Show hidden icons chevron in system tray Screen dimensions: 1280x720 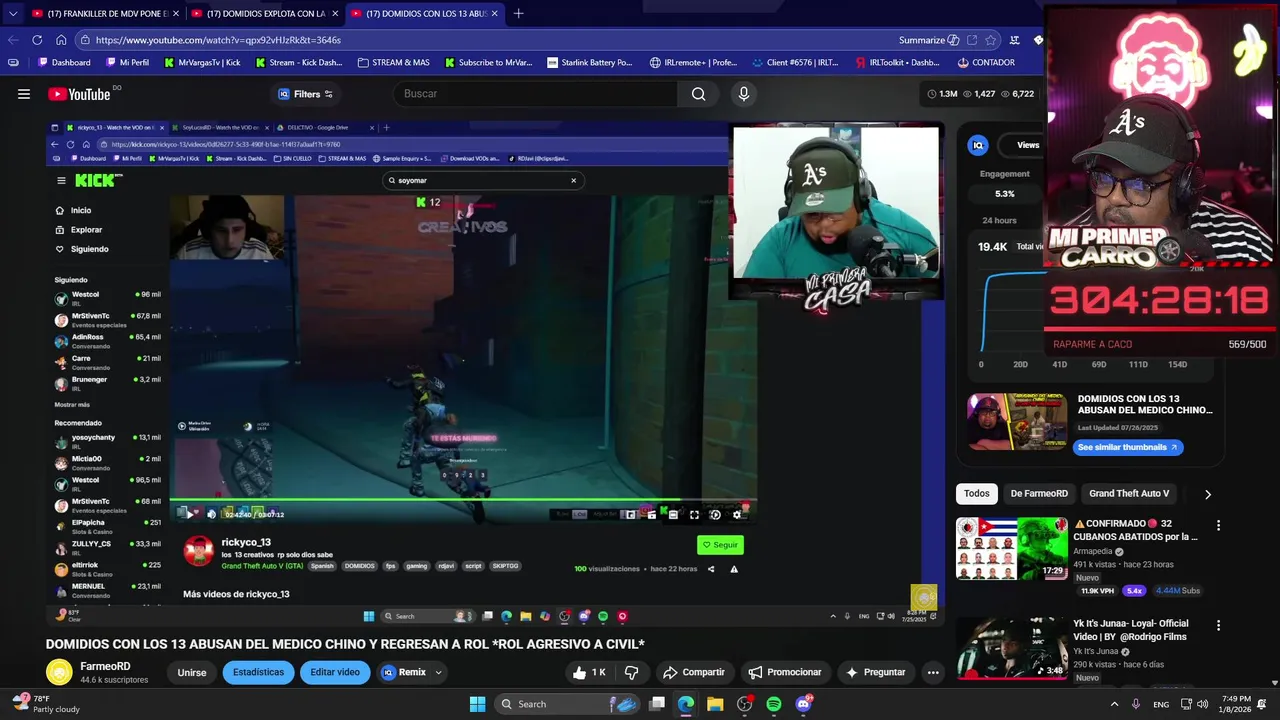(1114, 704)
